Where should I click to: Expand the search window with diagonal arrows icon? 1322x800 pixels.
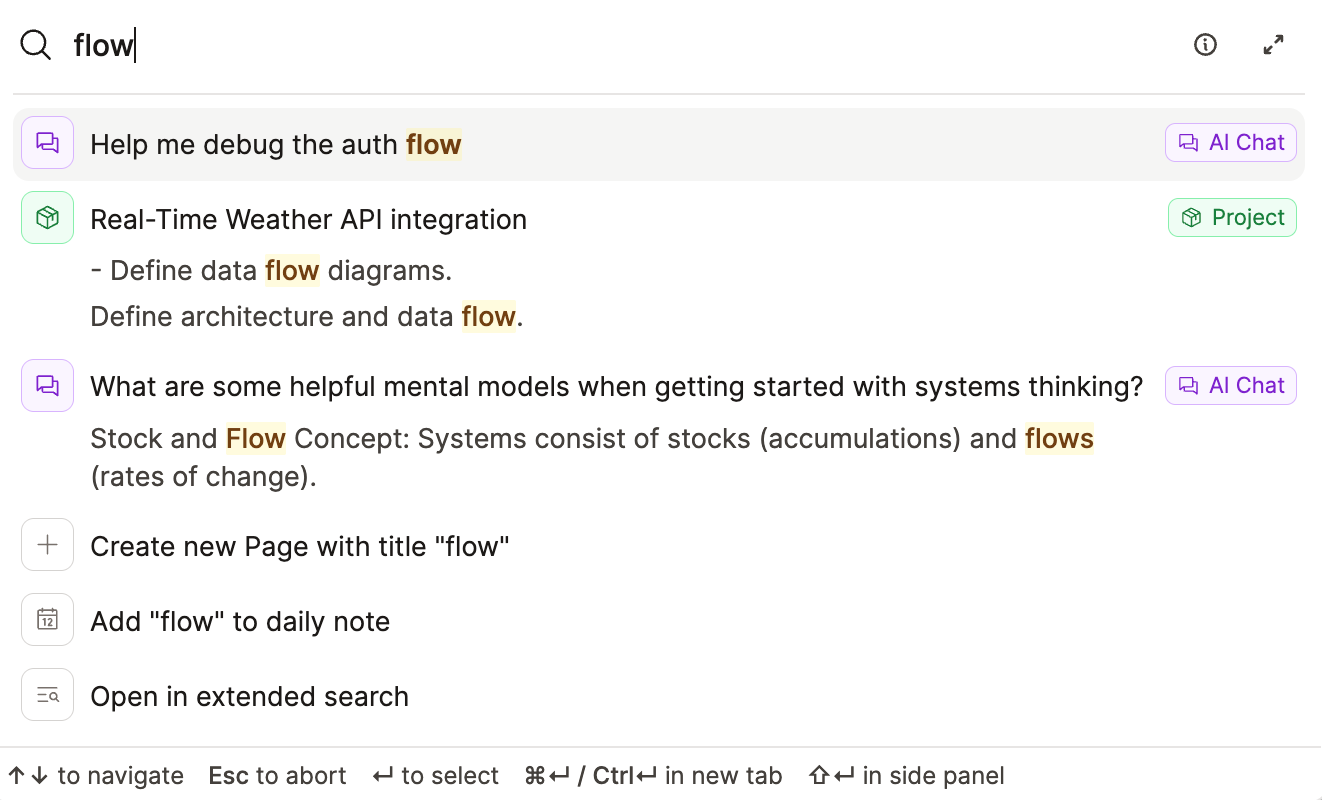1272,44
